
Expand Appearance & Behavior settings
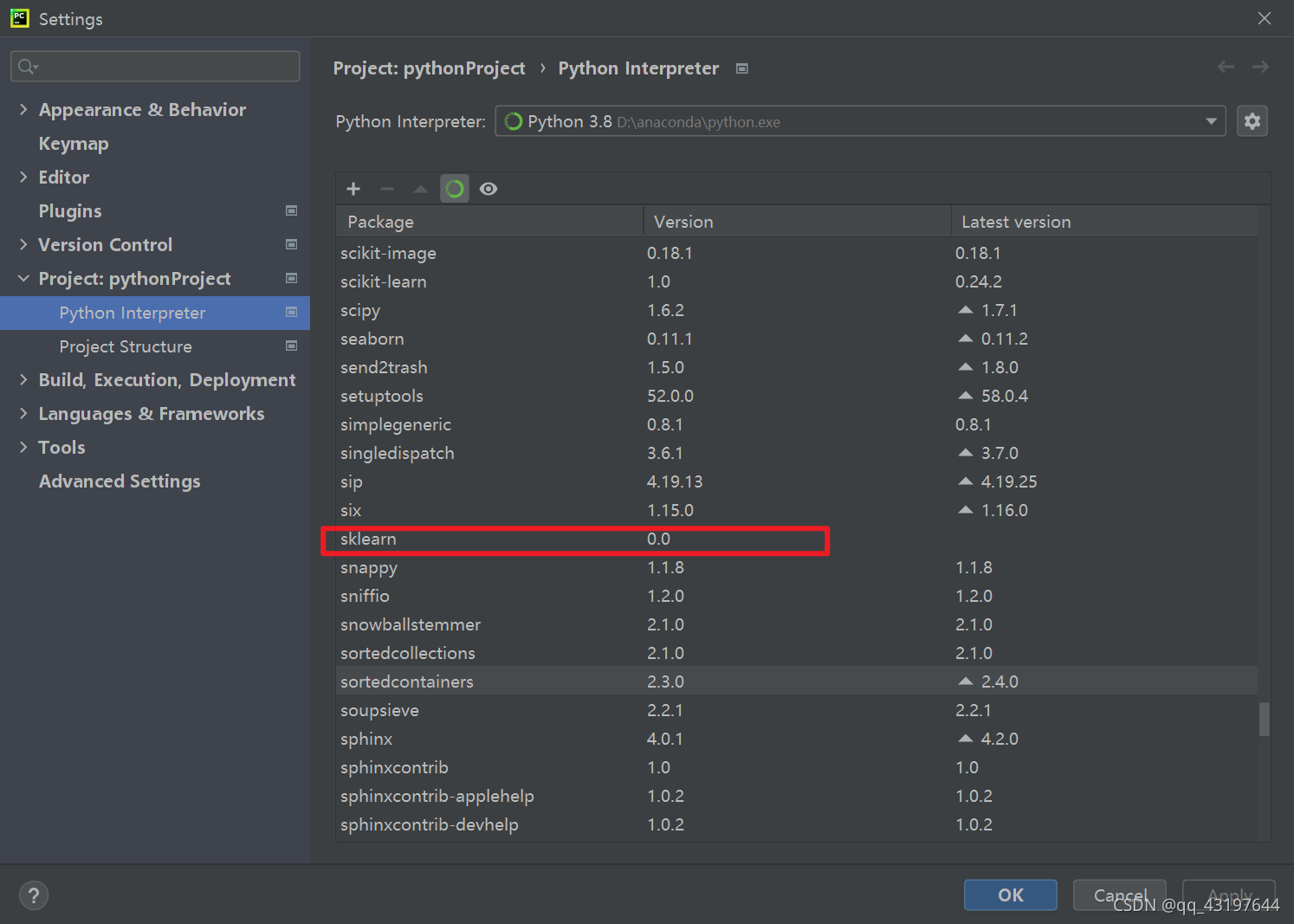pos(23,109)
